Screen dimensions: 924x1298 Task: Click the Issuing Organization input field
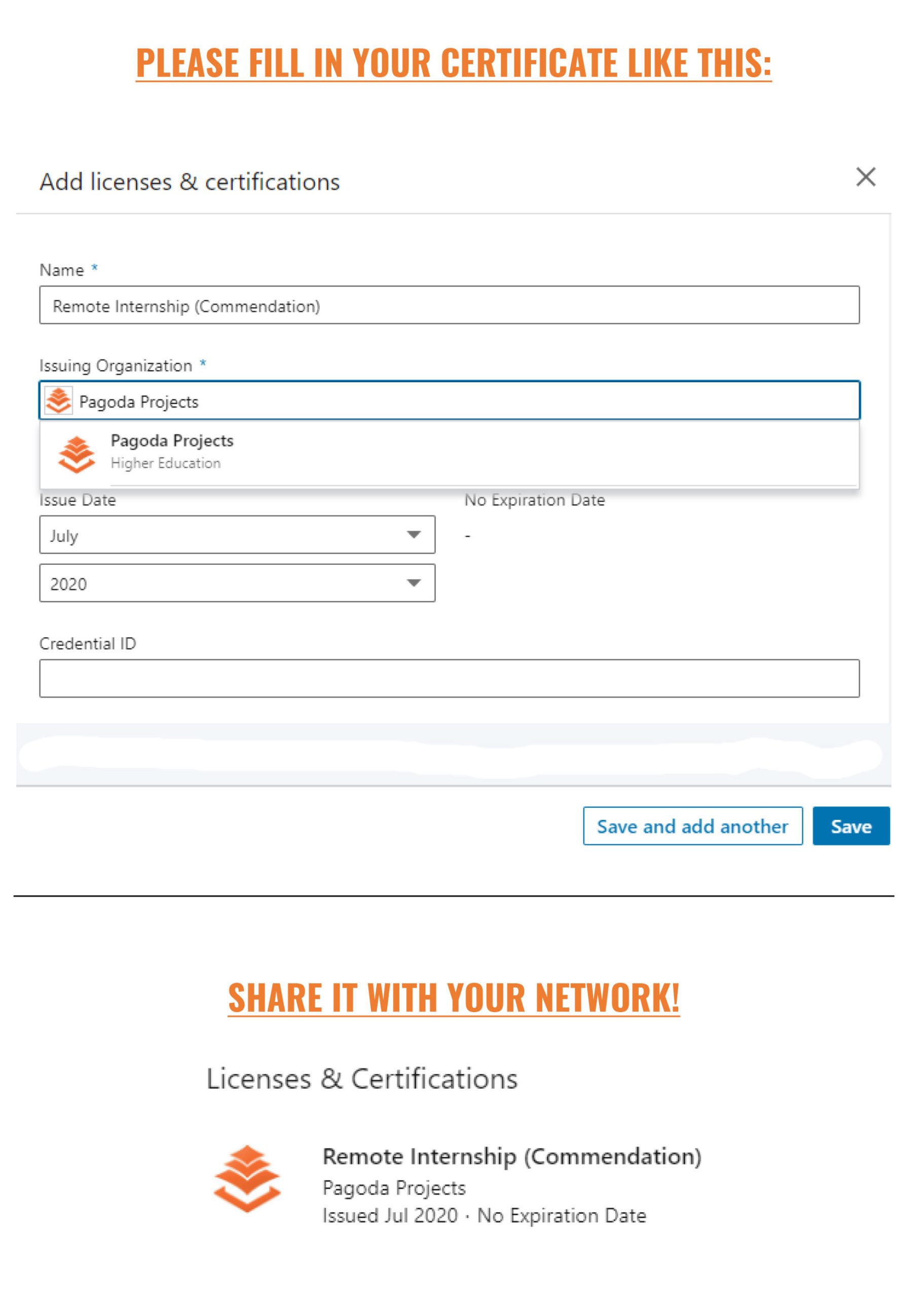point(450,400)
